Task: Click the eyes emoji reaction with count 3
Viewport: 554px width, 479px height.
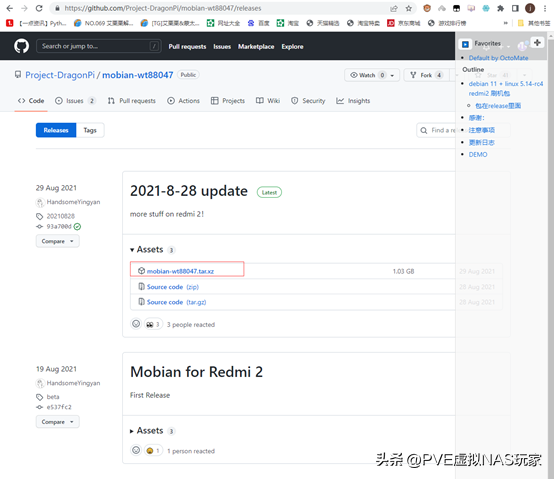Action: tap(153, 324)
